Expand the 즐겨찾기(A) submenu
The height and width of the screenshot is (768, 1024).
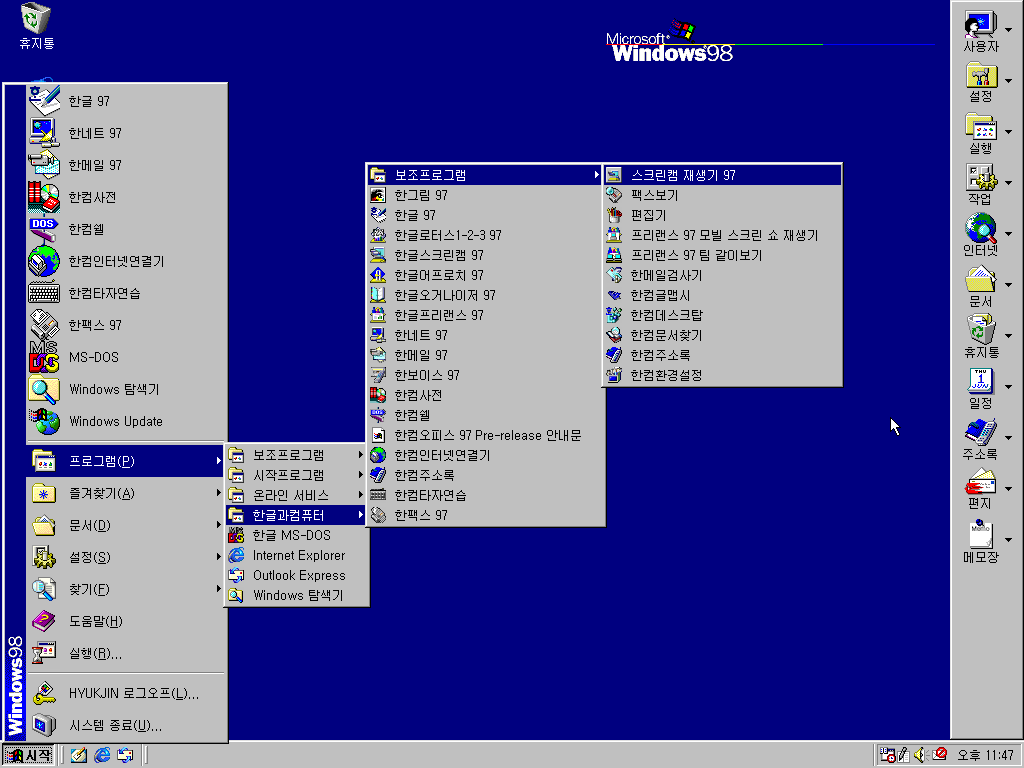127,493
